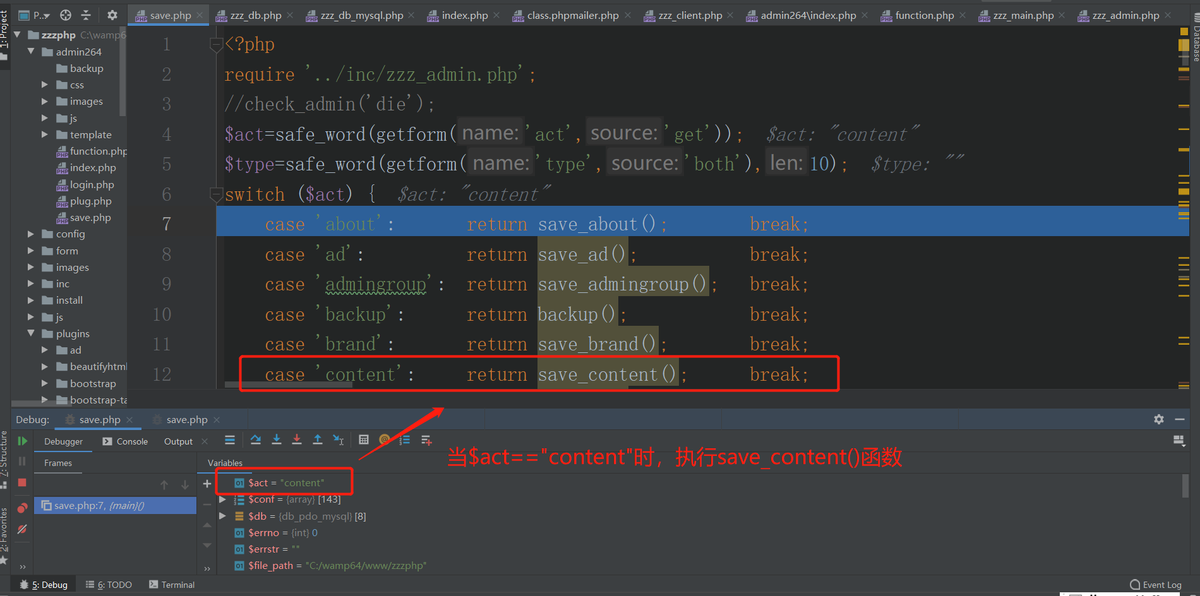1200x596 pixels.
Task: Click the red Force Step Into icon
Action: [297, 440]
